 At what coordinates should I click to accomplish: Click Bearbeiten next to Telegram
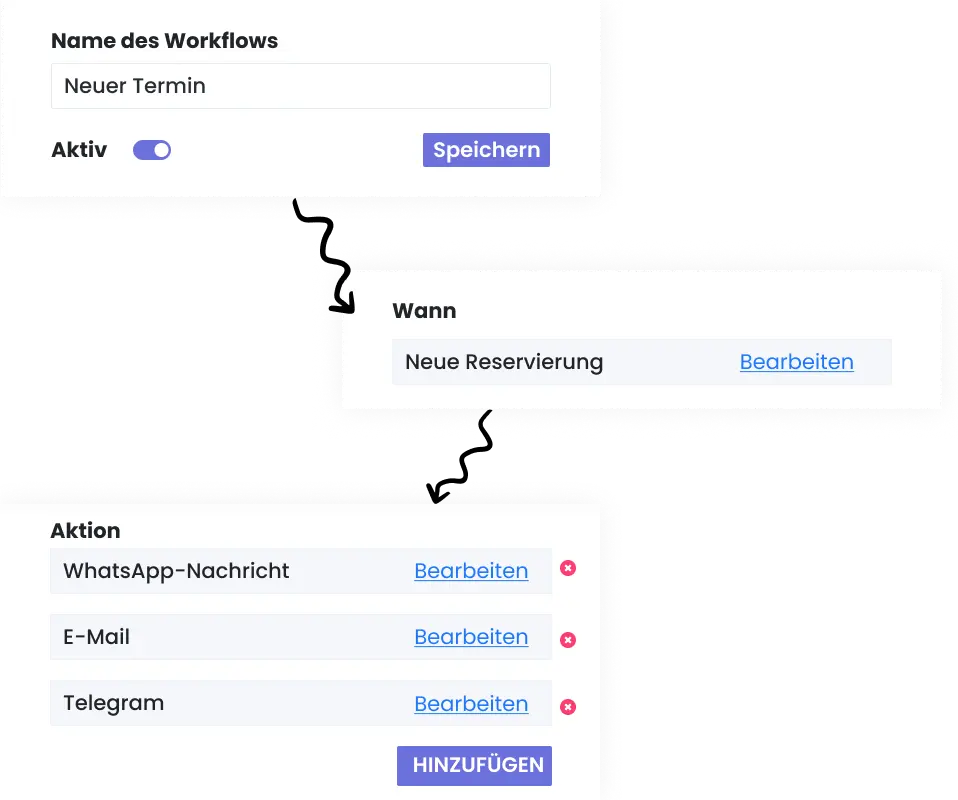(x=471, y=704)
